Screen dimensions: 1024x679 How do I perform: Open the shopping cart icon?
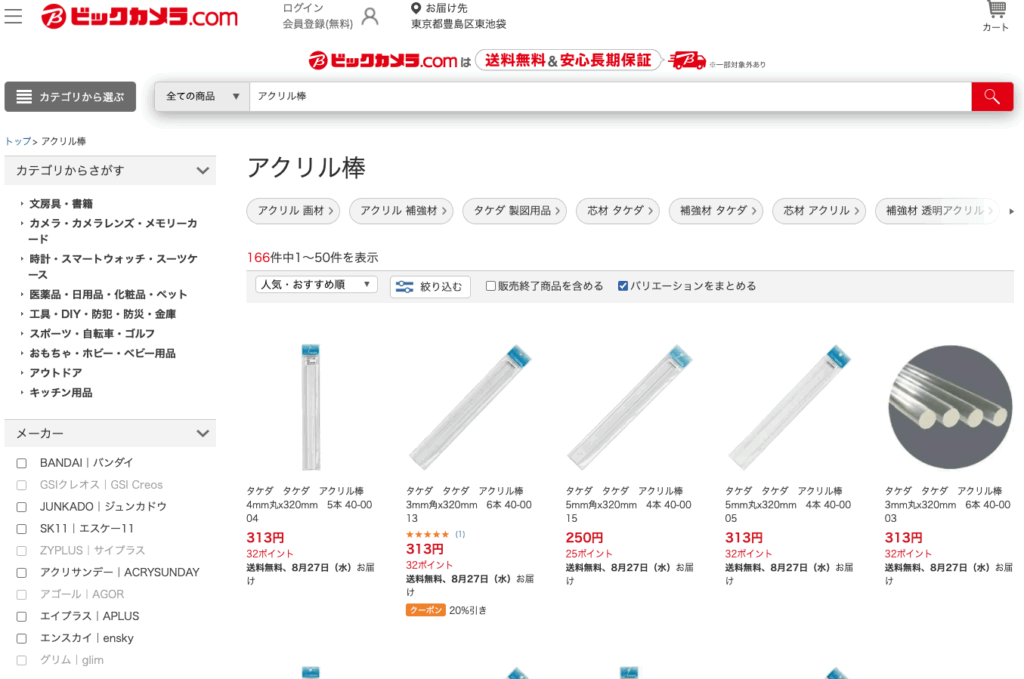tap(996, 10)
